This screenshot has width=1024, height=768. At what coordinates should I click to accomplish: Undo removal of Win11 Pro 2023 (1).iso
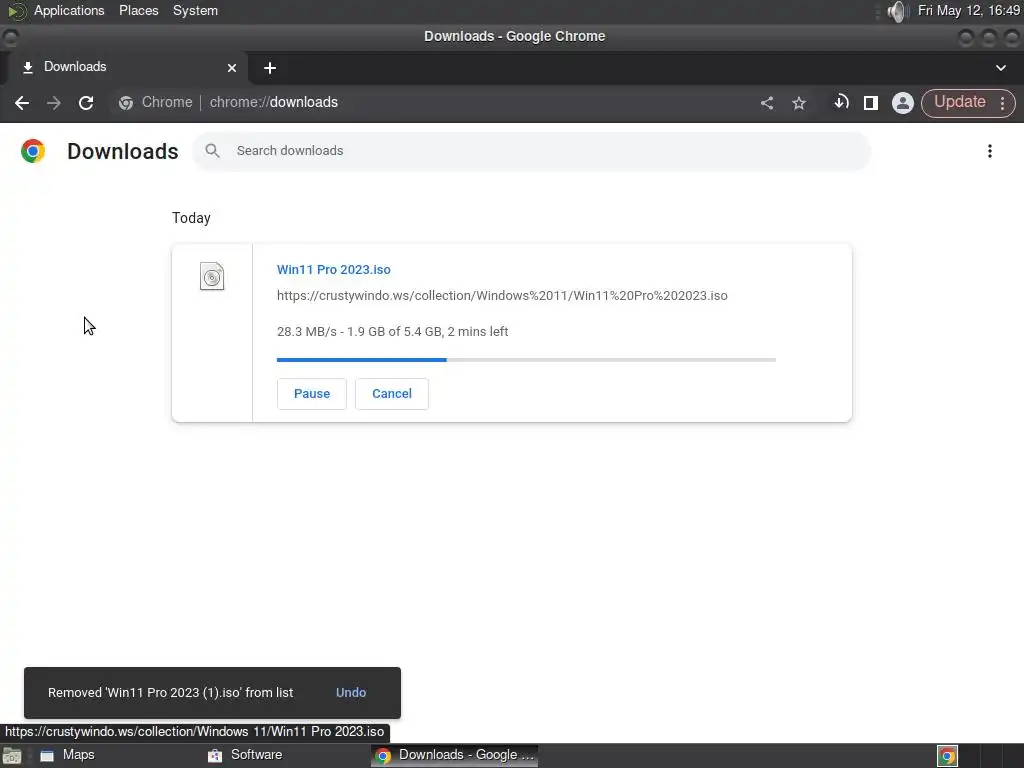coord(351,693)
